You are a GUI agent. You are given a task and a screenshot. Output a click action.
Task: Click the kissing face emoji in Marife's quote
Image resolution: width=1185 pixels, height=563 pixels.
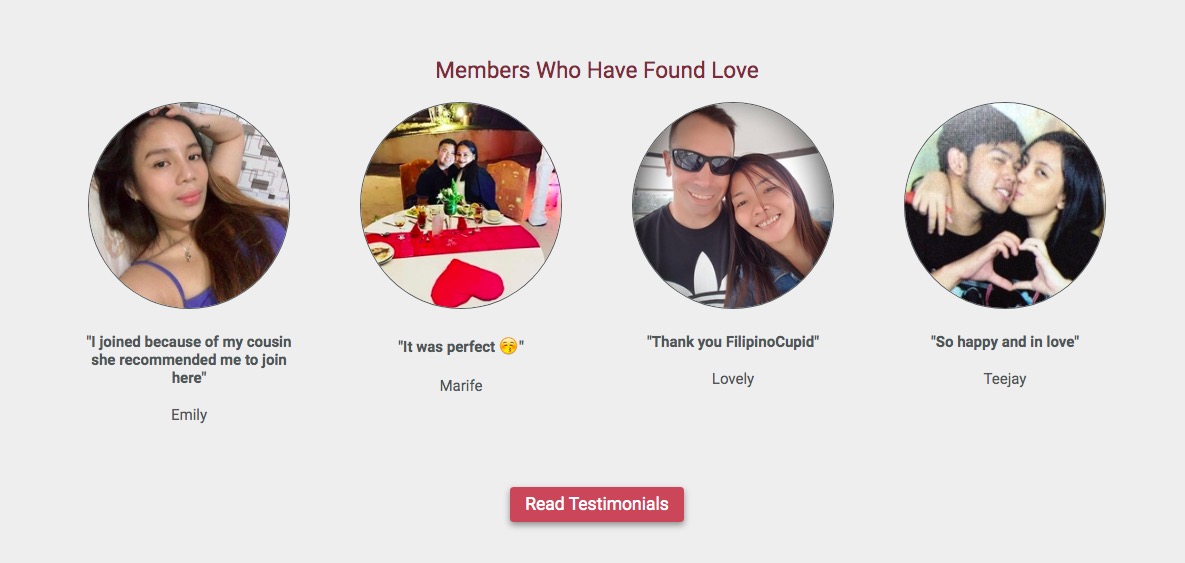point(509,346)
